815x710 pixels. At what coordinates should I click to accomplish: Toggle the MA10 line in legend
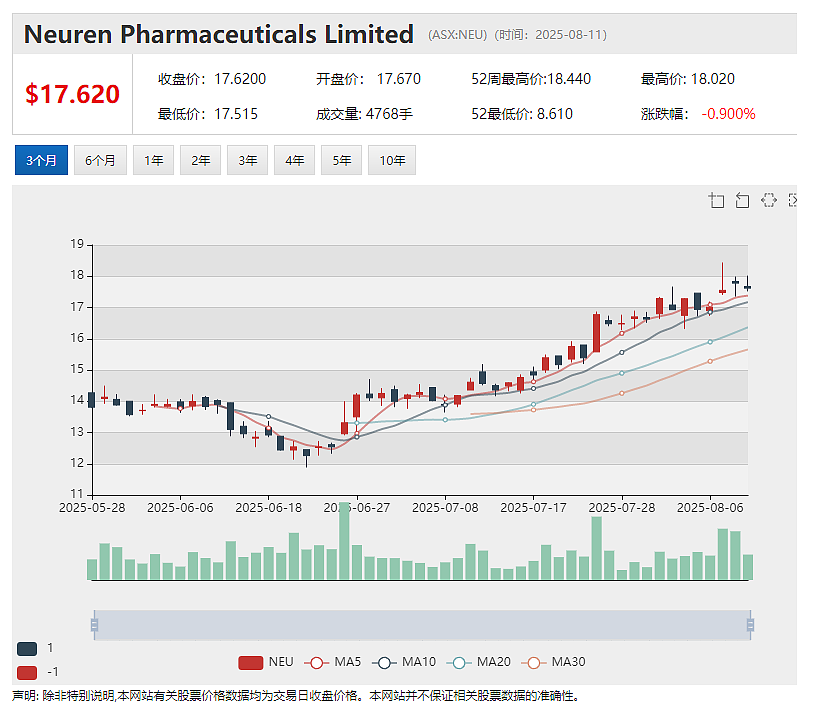point(404,662)
